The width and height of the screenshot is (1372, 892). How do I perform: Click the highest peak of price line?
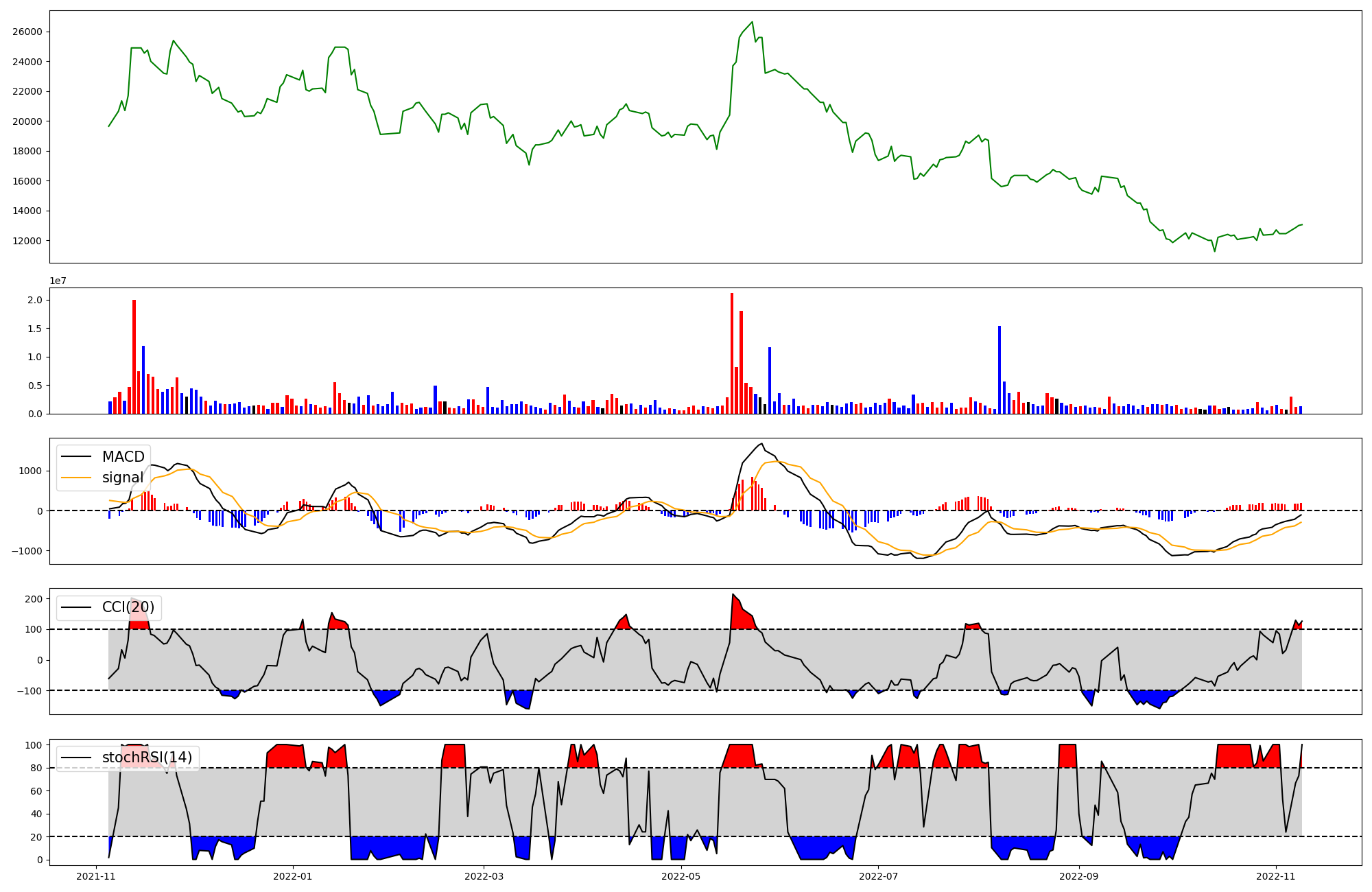[752, 23]
